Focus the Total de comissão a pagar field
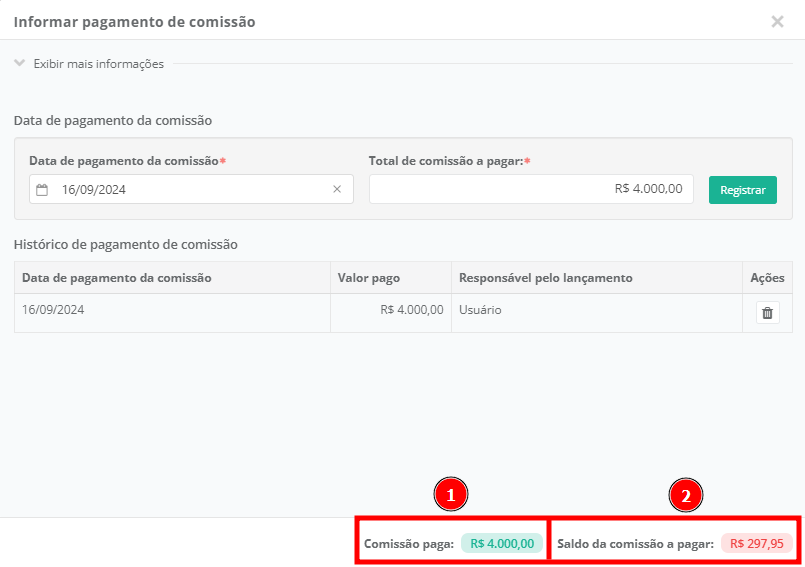This screenshot has width=805, height=567. pos(530,189)
